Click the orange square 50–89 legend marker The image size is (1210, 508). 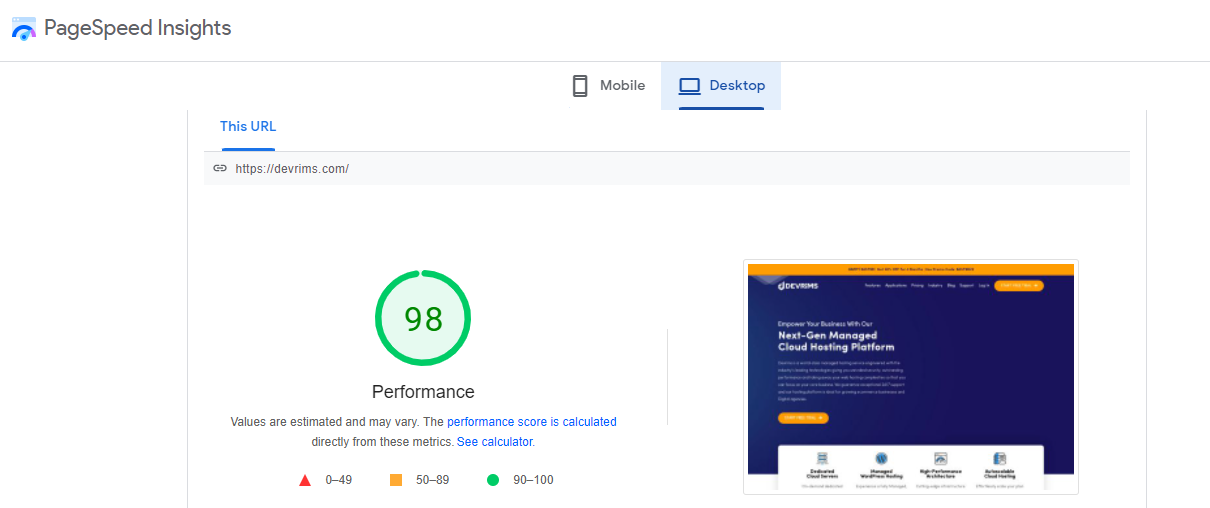pyautogui.click(x=396, y=480)
